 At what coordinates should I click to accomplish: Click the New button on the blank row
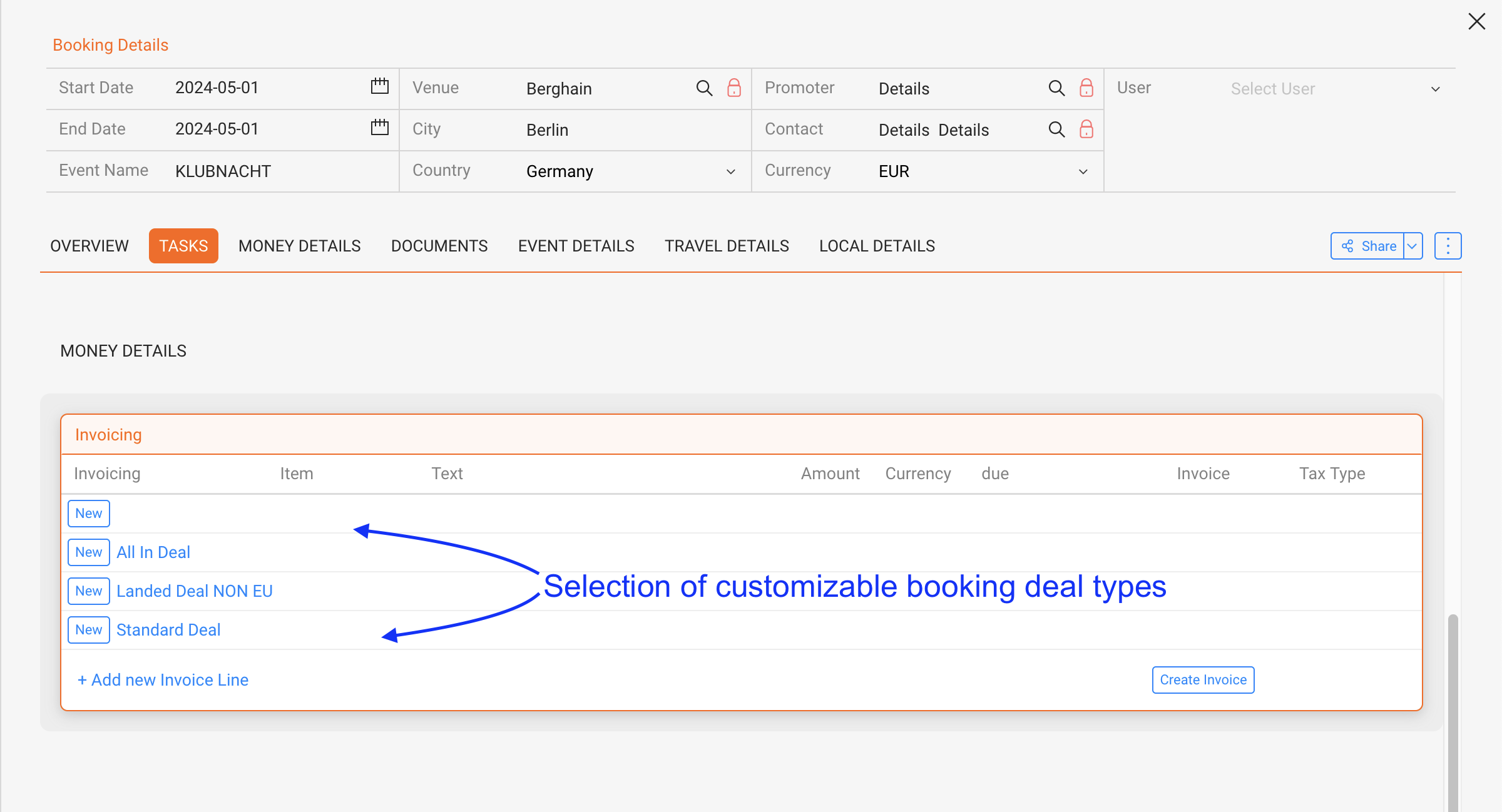click(x=89, y=514)
